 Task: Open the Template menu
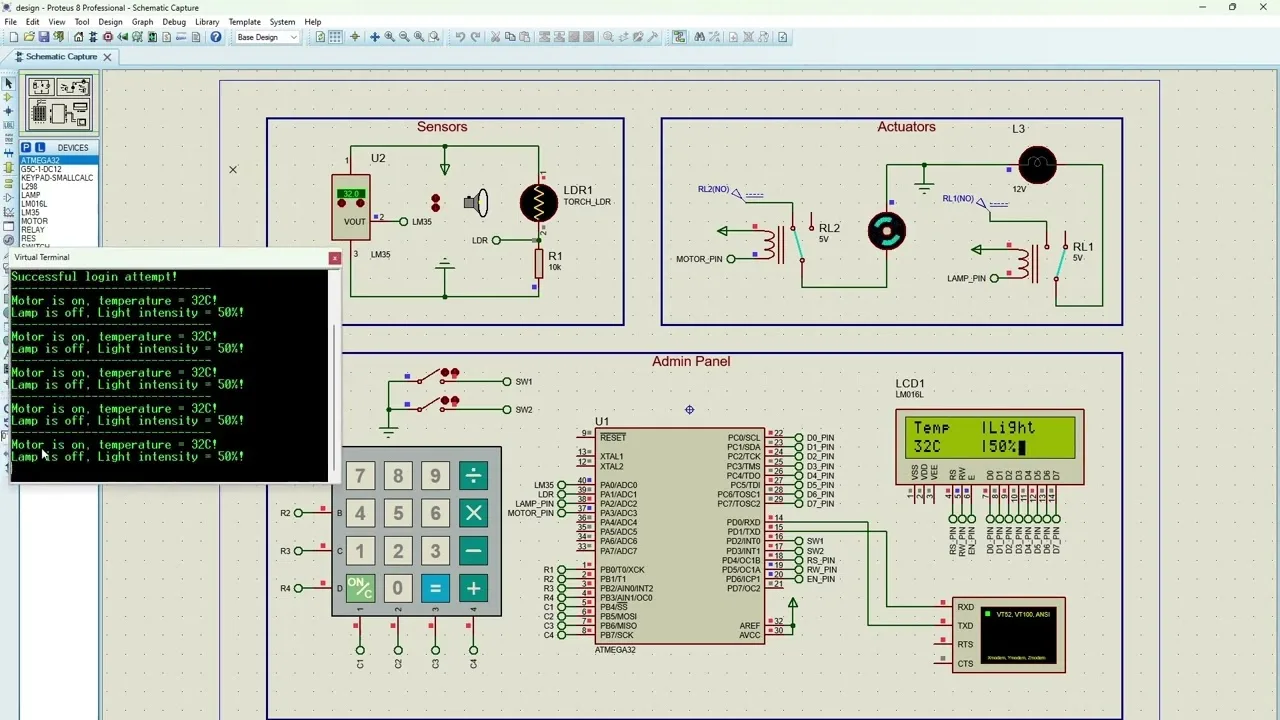pos(244,21)
